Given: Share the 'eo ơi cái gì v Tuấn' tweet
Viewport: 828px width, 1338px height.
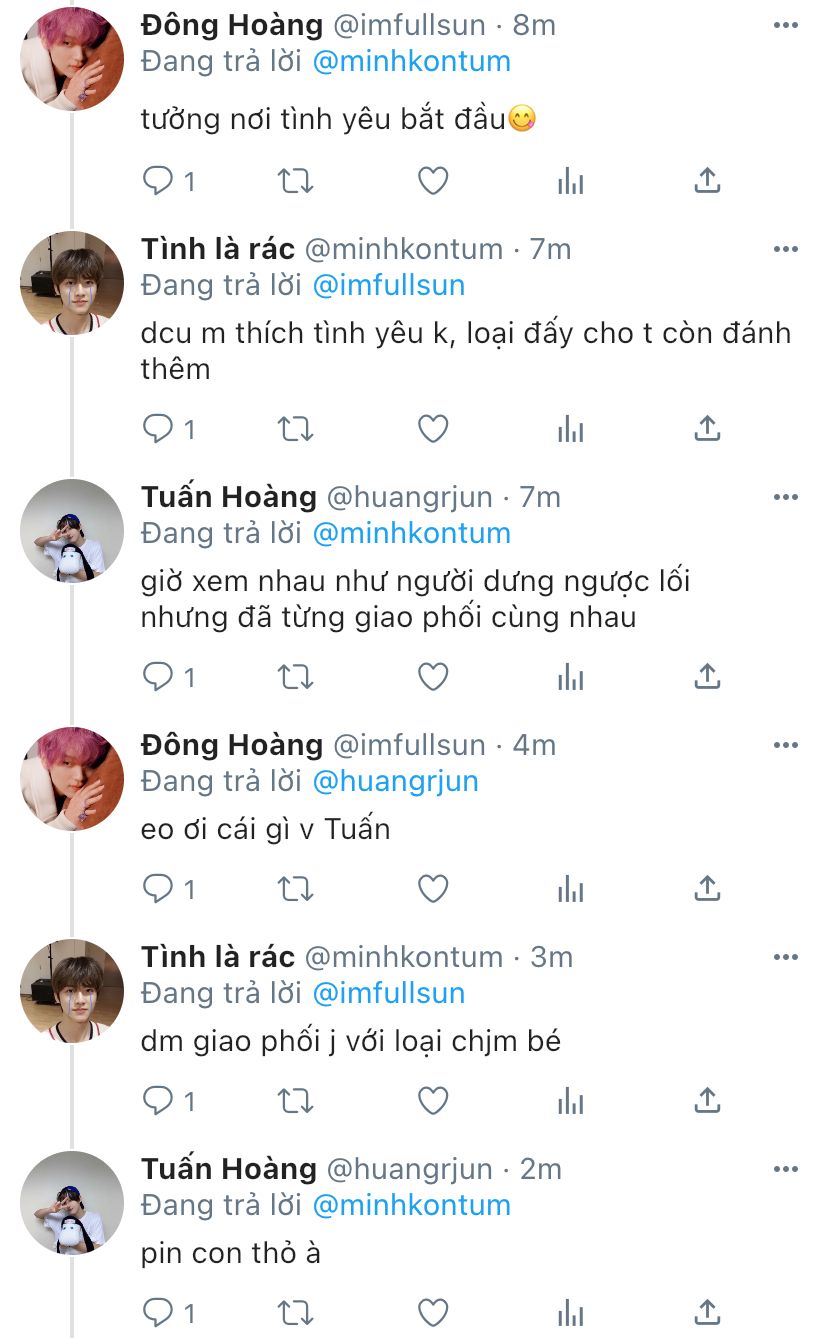Looking at the screenshot, I should [707, 889].
